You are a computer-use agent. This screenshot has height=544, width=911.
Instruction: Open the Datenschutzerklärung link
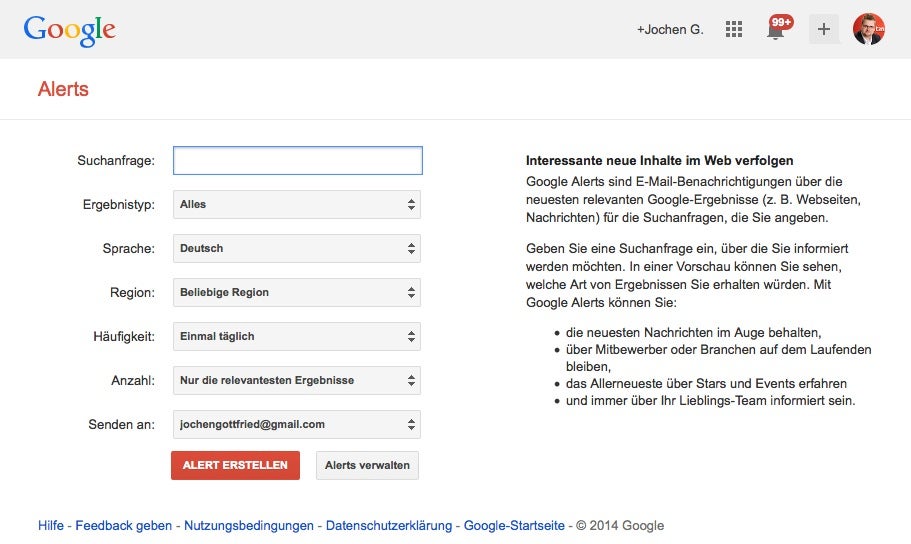tap(389, 525)
